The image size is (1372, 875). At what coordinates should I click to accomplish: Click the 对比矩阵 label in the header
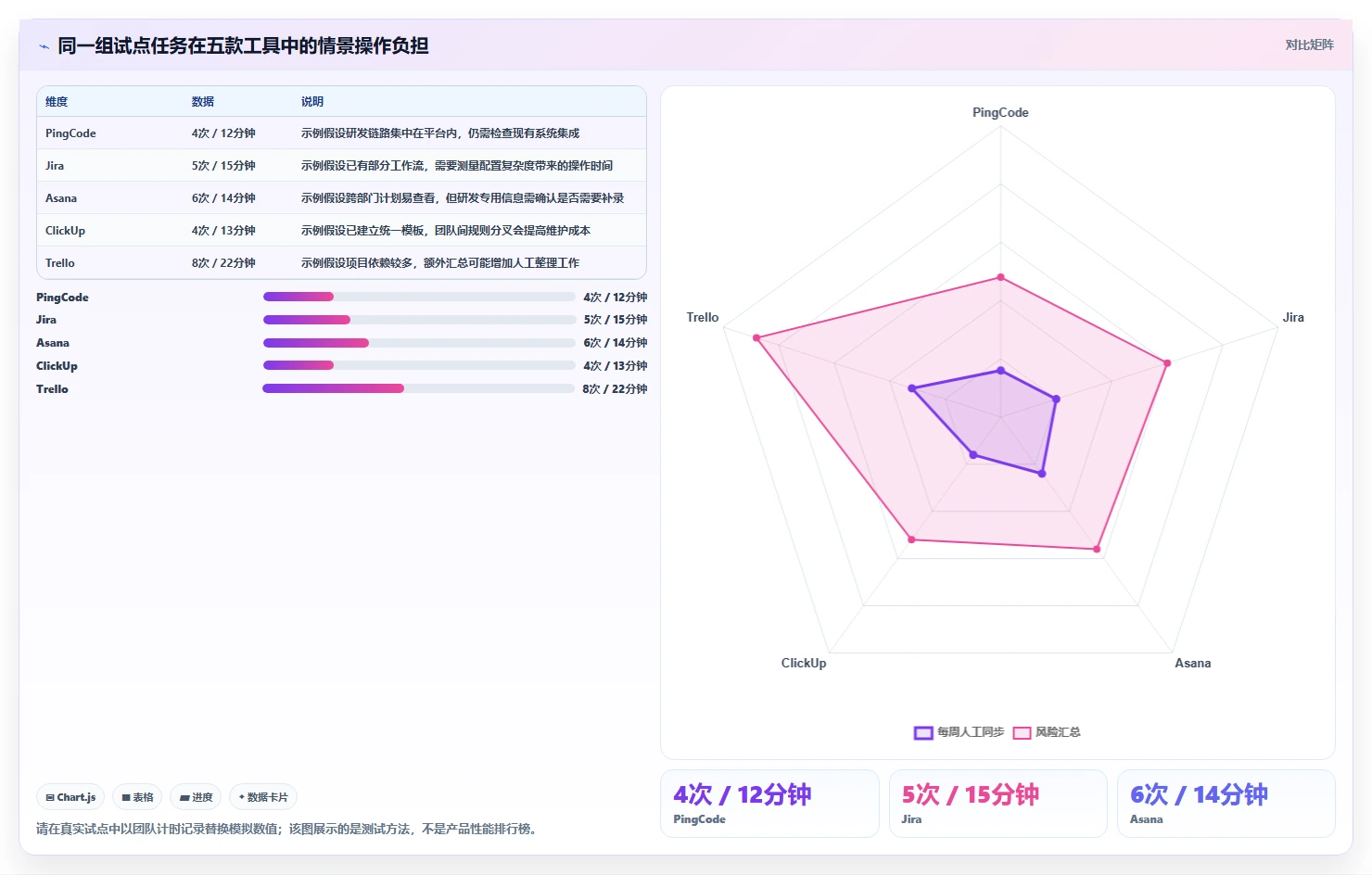[x=1309, y=44]
